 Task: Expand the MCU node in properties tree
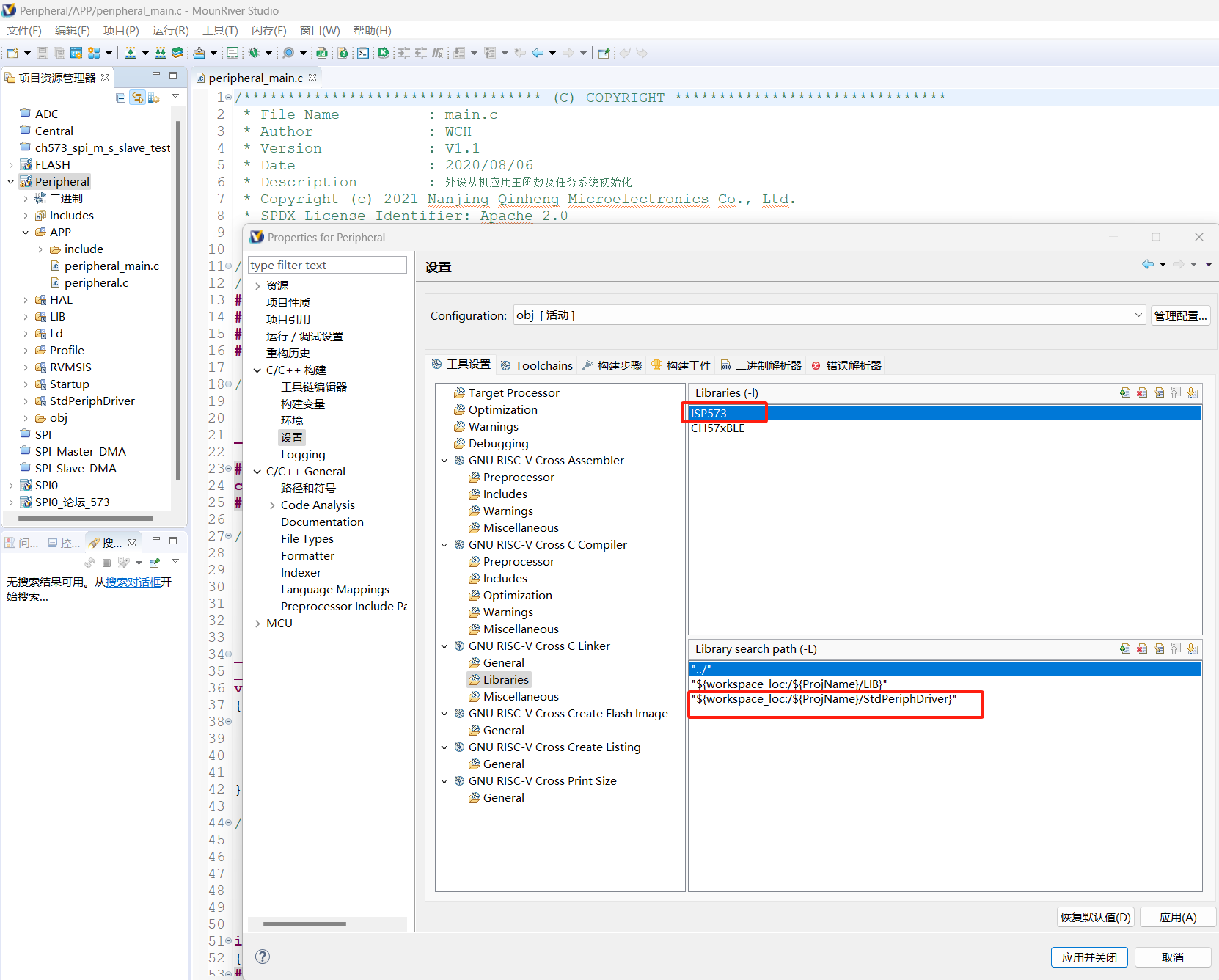point(257,624)
